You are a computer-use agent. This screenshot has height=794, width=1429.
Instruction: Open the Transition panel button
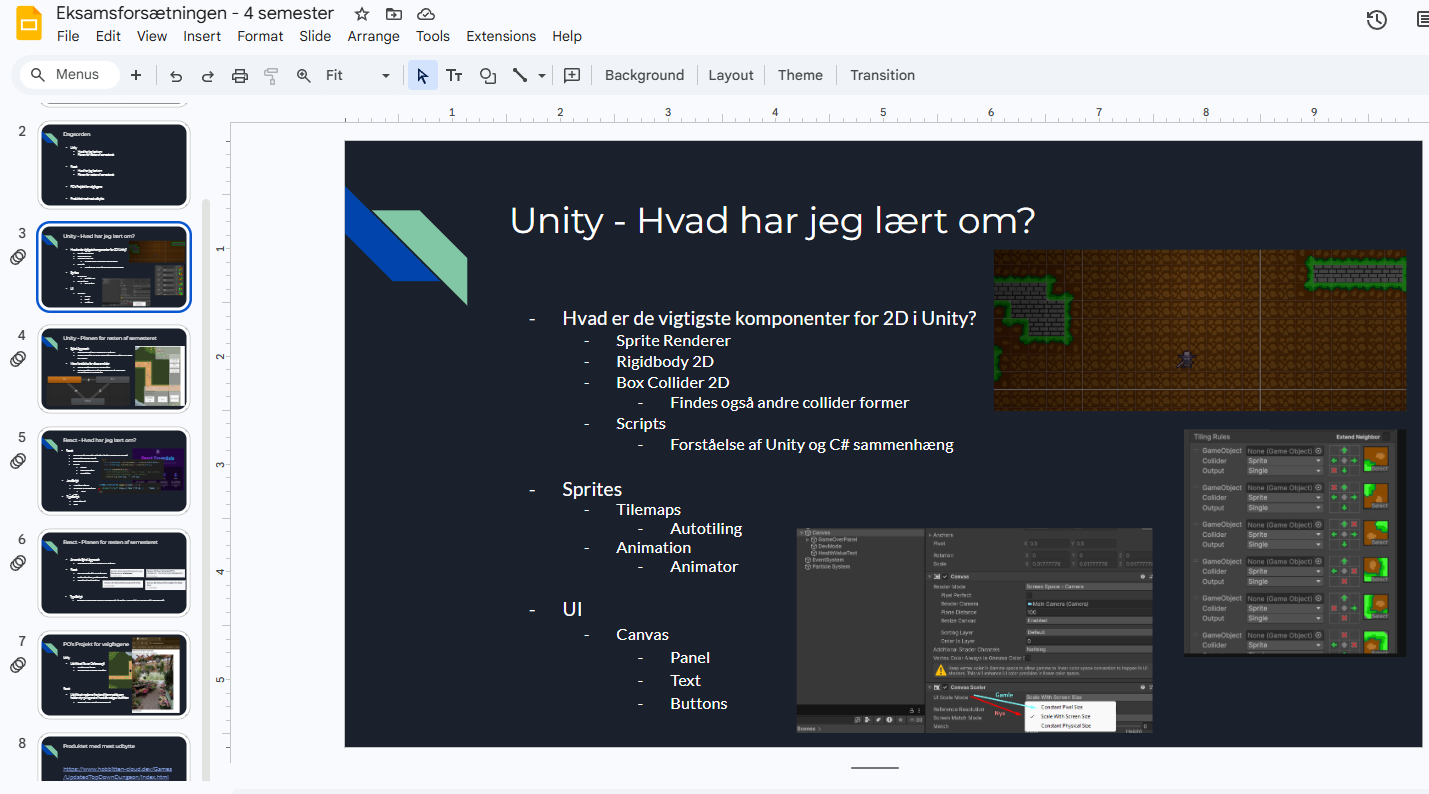pyautogui.click(x=882, y=75)
